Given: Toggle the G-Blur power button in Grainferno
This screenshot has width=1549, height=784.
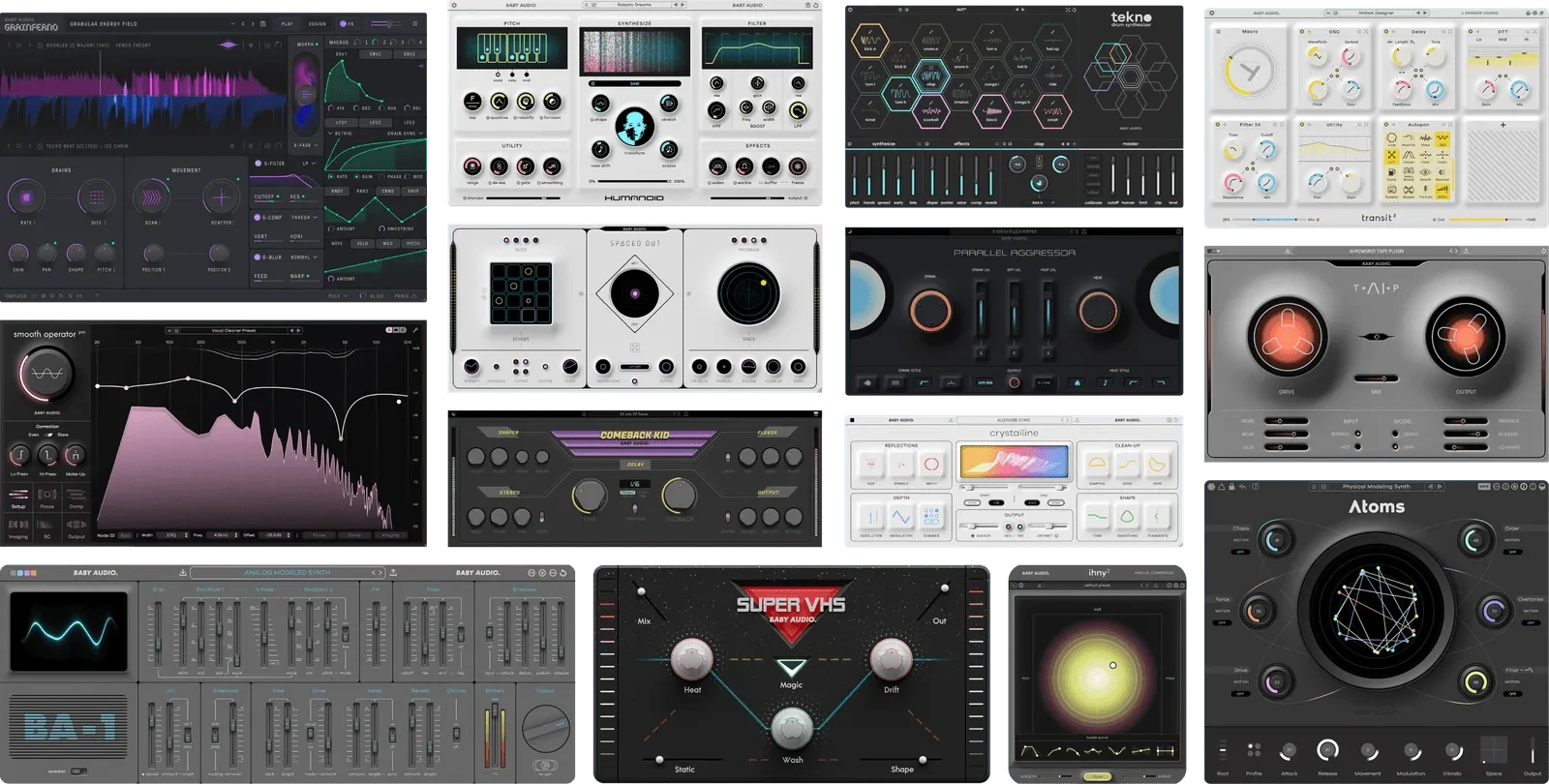Looking at the screenshot, I should pos(258,257).
